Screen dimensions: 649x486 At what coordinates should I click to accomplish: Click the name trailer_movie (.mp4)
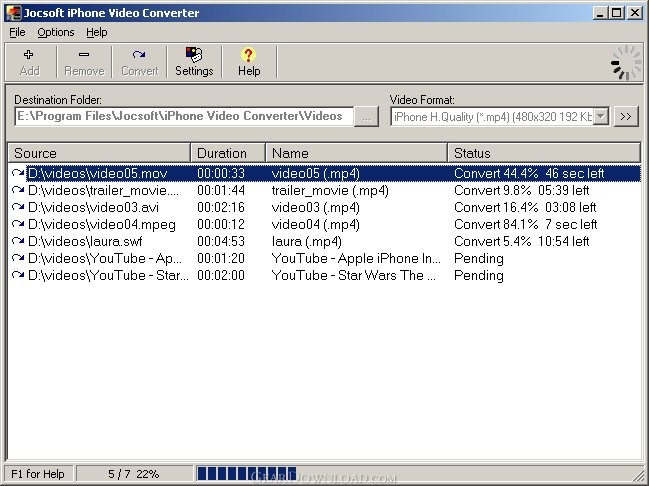330,190
